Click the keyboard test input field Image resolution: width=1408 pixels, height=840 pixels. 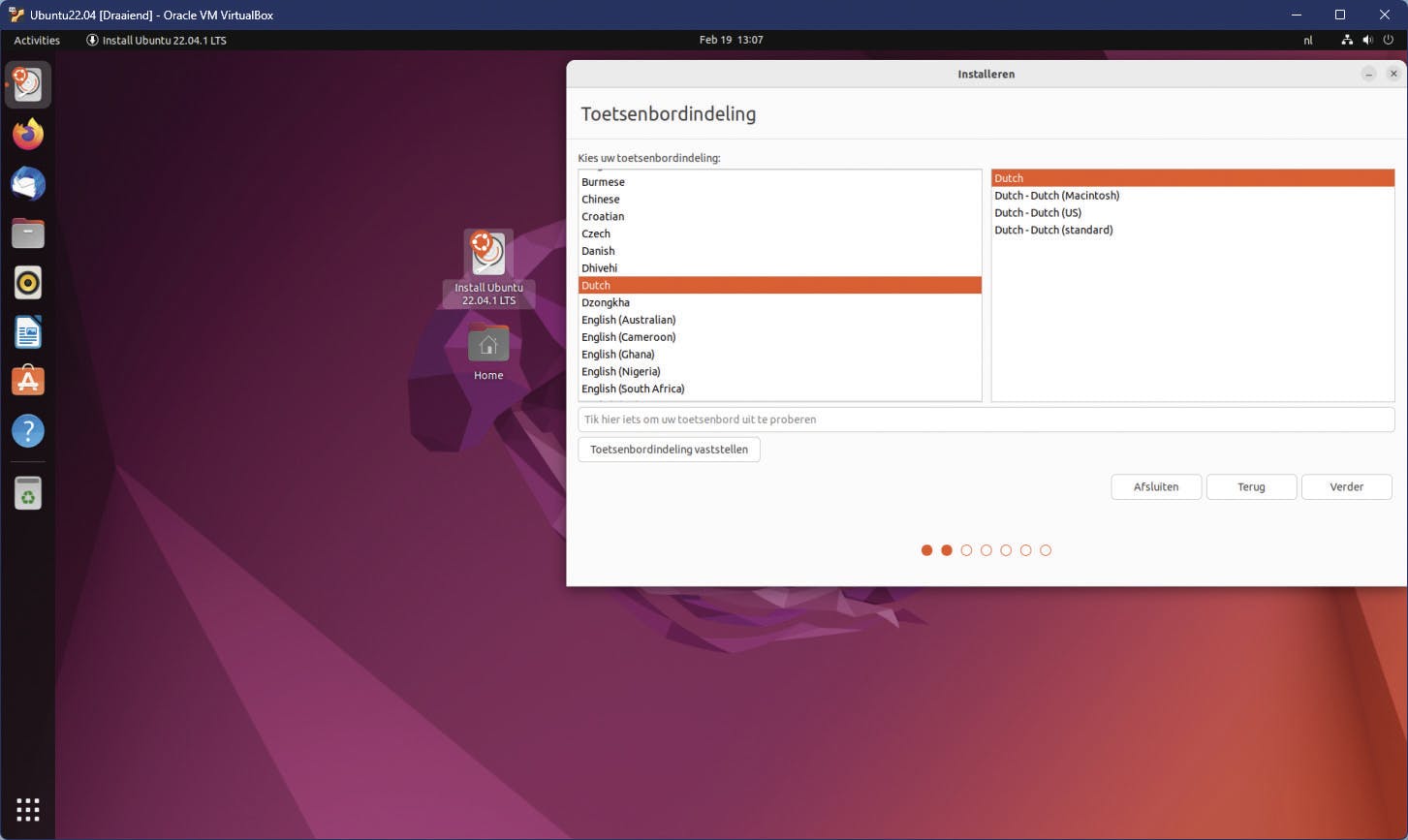tap(986, 420)
